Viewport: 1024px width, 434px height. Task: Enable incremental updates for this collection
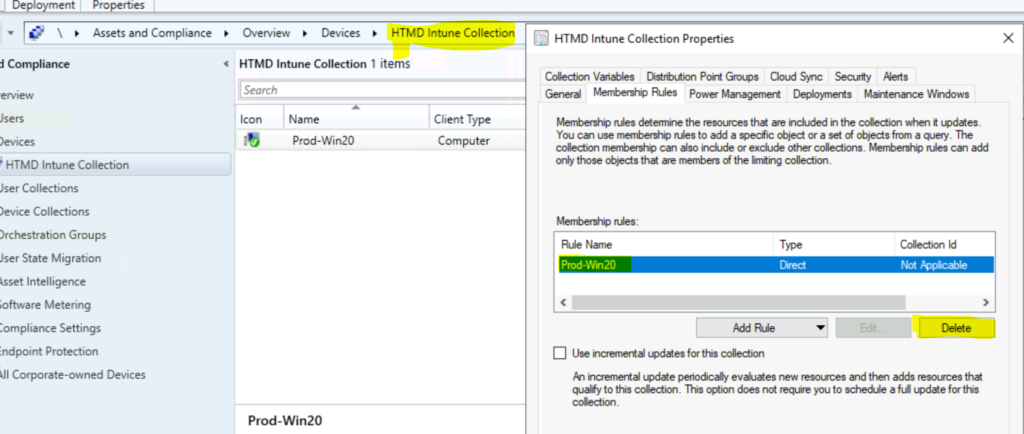coord(560,353)
